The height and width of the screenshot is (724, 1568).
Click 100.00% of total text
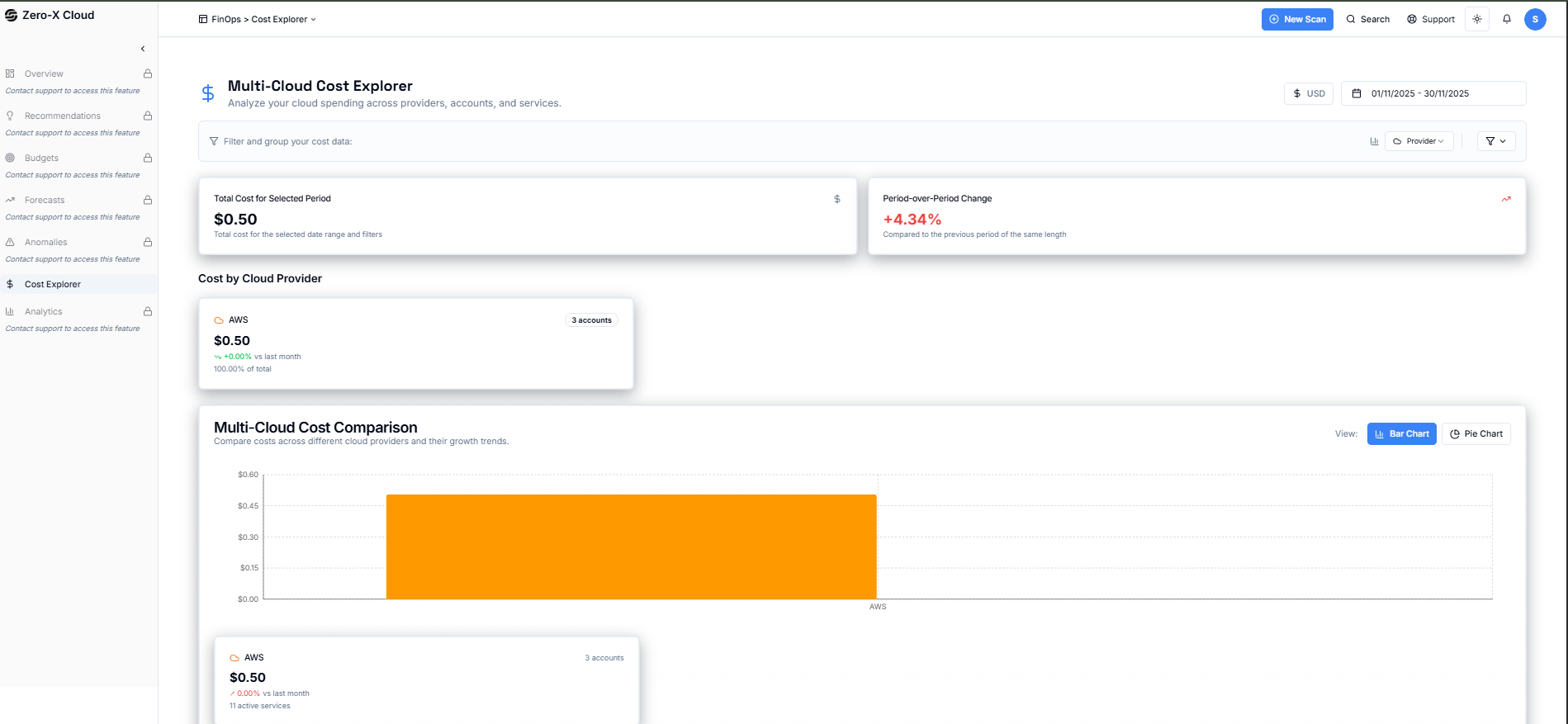tap(243, 369)
